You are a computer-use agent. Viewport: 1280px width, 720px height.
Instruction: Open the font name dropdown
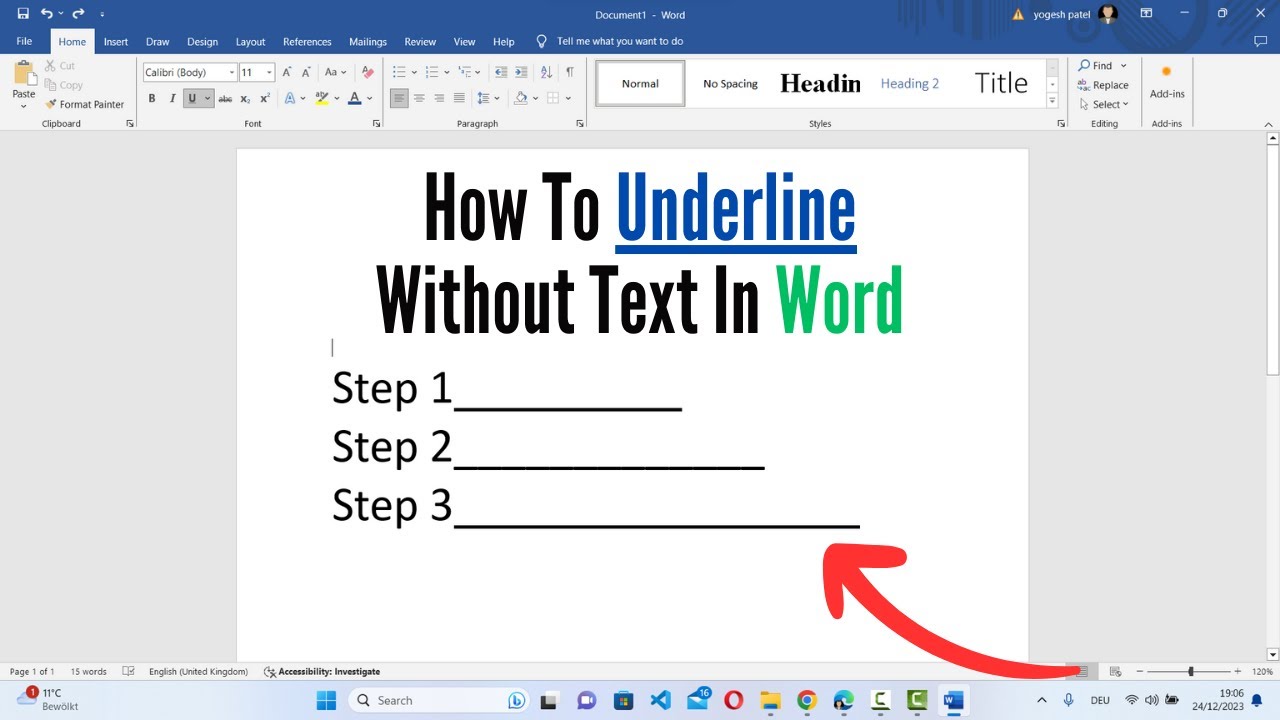(232, 72)
